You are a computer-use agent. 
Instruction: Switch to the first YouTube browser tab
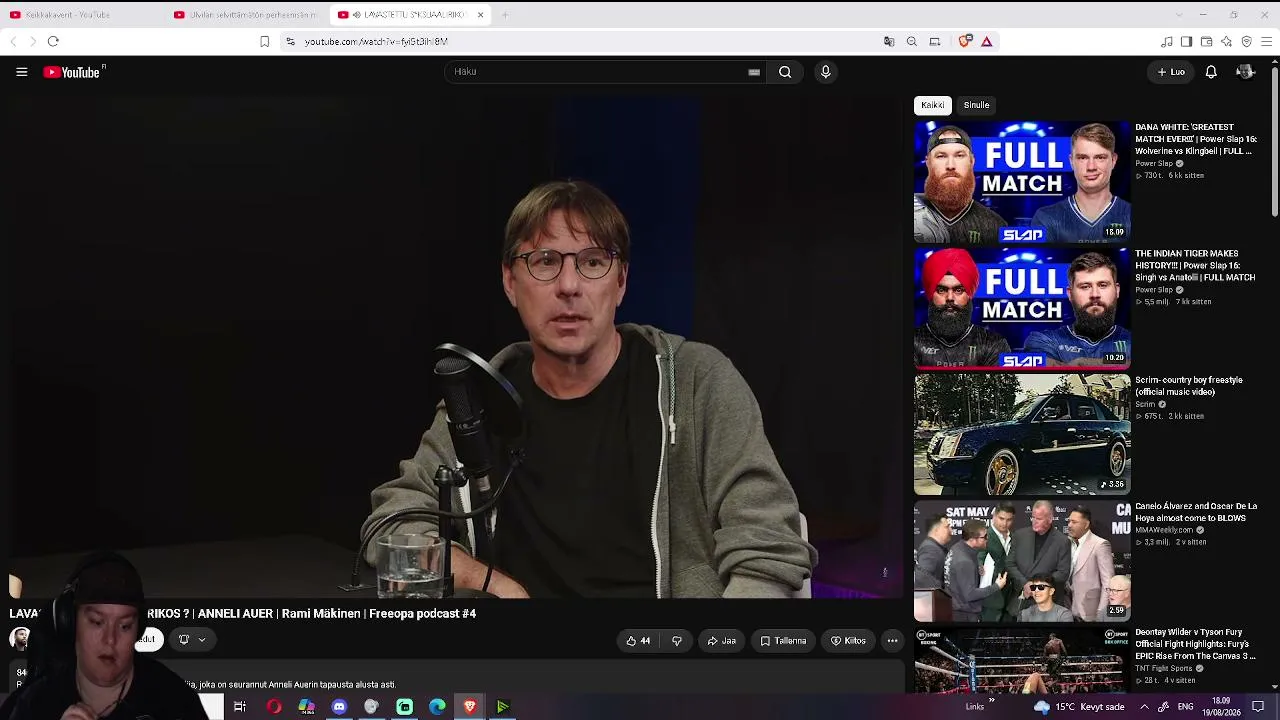[x=80, y=15]
